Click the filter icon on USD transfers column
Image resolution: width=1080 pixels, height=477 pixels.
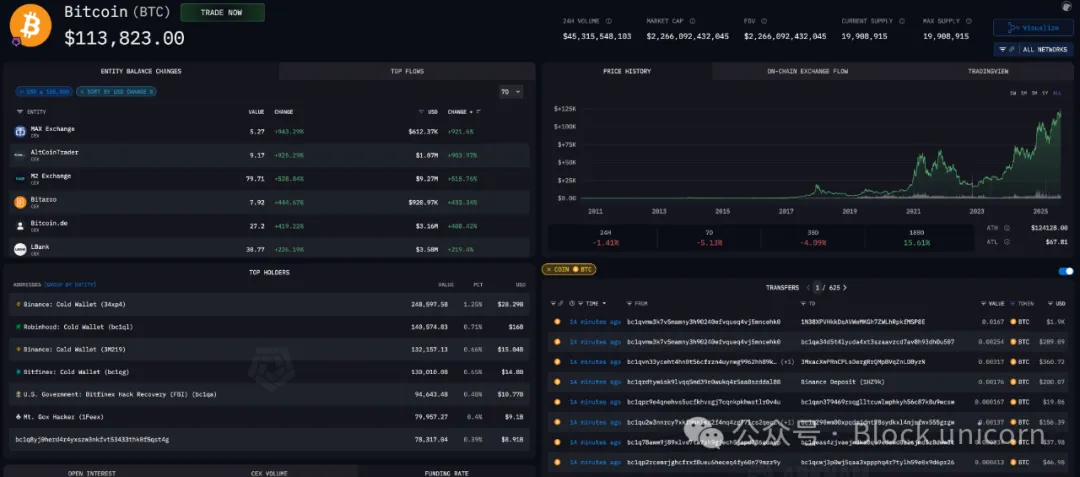pos(1049,303)
